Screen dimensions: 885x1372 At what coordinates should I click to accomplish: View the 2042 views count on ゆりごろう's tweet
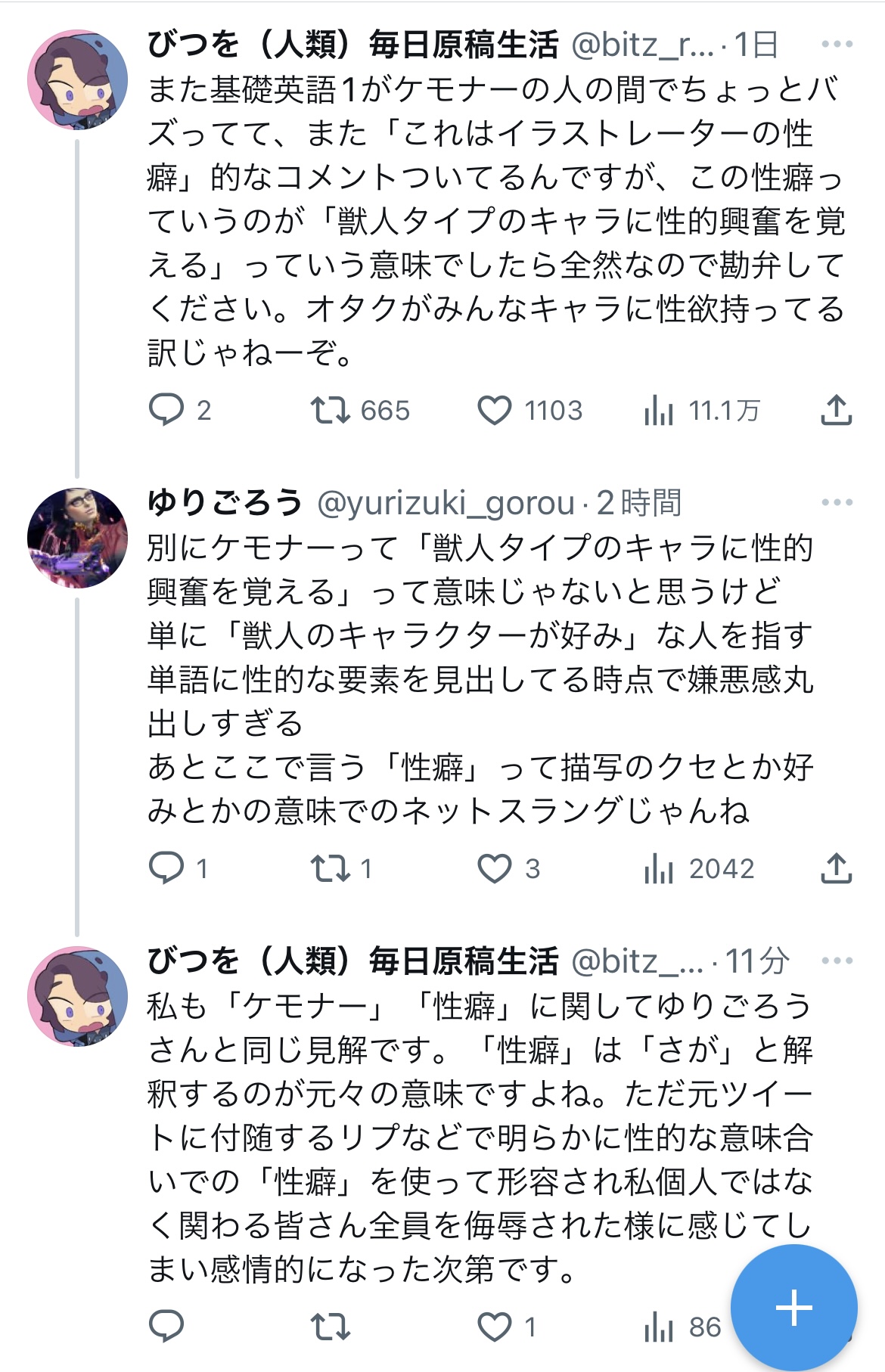coord(659,868)
